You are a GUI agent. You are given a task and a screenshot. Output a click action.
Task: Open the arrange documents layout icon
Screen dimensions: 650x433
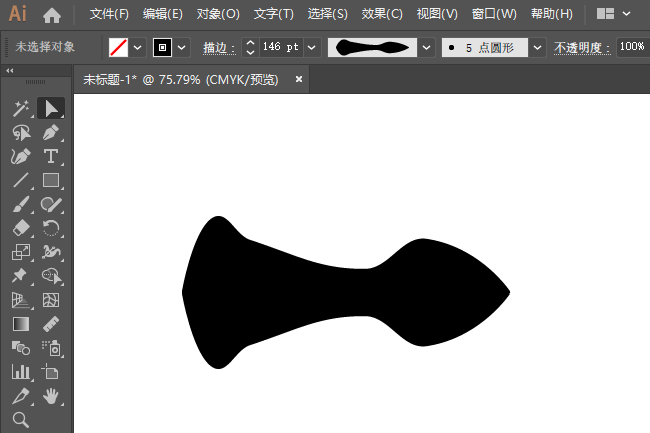[605, 14]
